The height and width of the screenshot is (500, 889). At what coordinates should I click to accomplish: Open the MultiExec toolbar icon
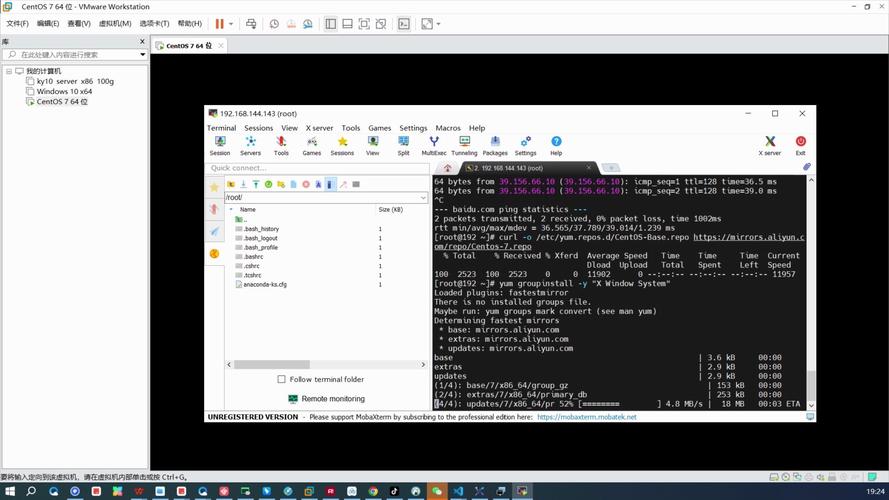tap(434, 146)
